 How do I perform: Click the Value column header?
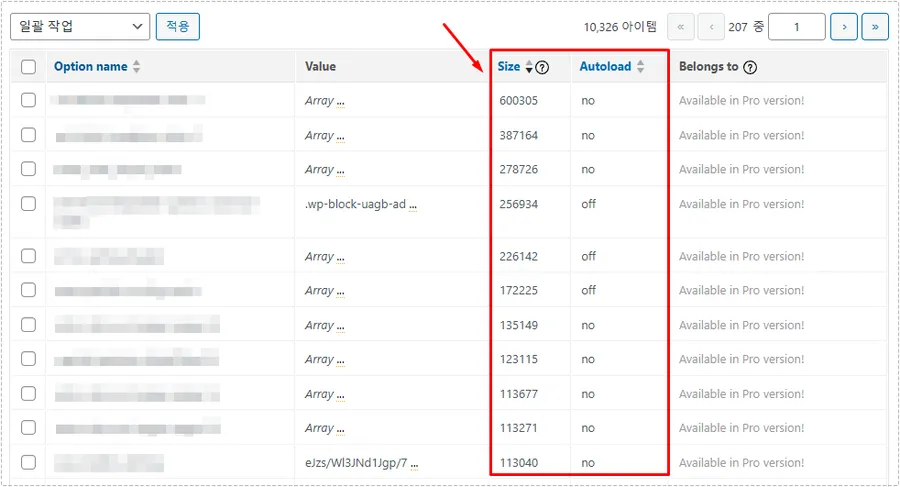(320, 67)
